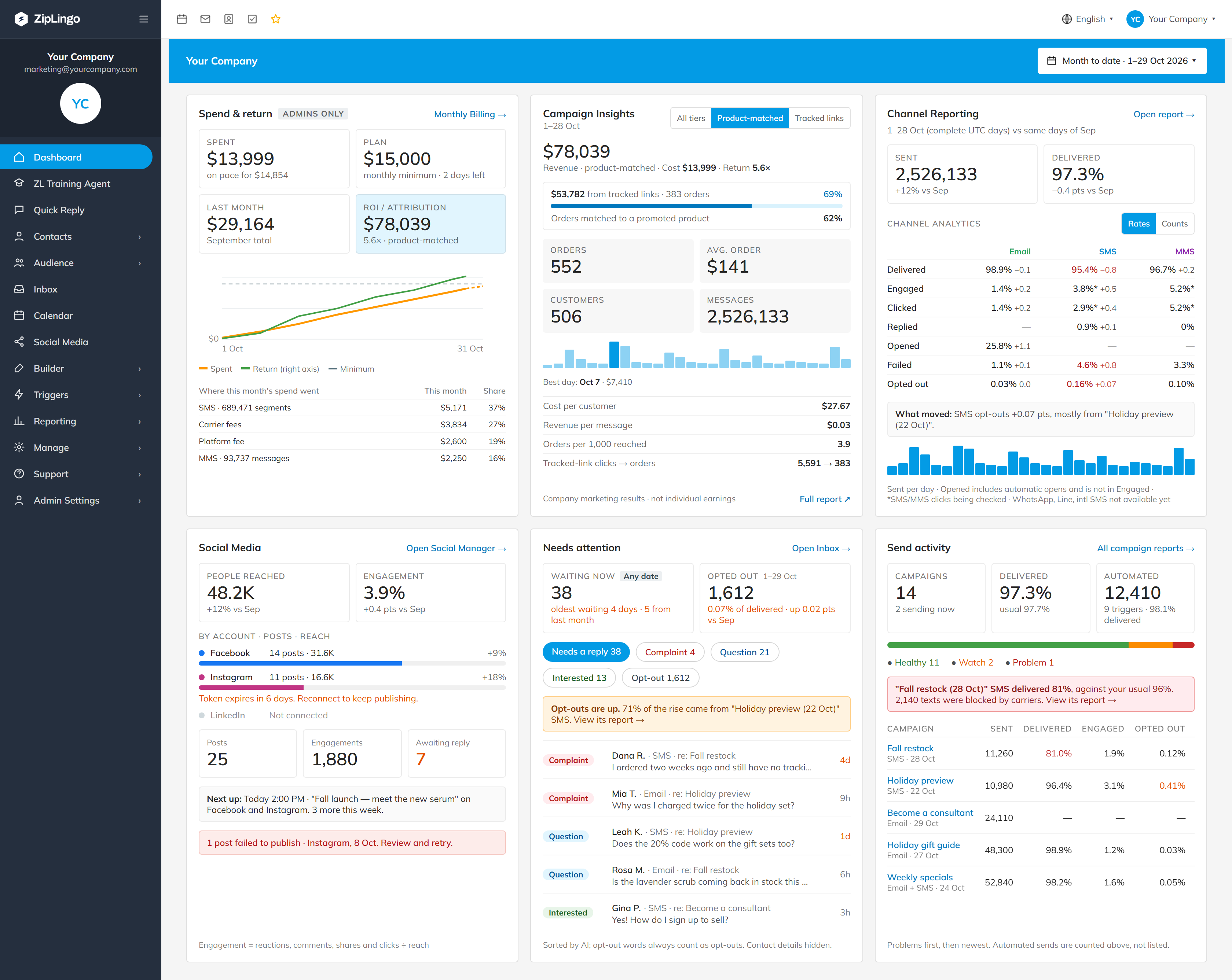Filter by Needs a reply 38 chip
The width and height of the screenshot is (1232, 980).
point(586,652)
